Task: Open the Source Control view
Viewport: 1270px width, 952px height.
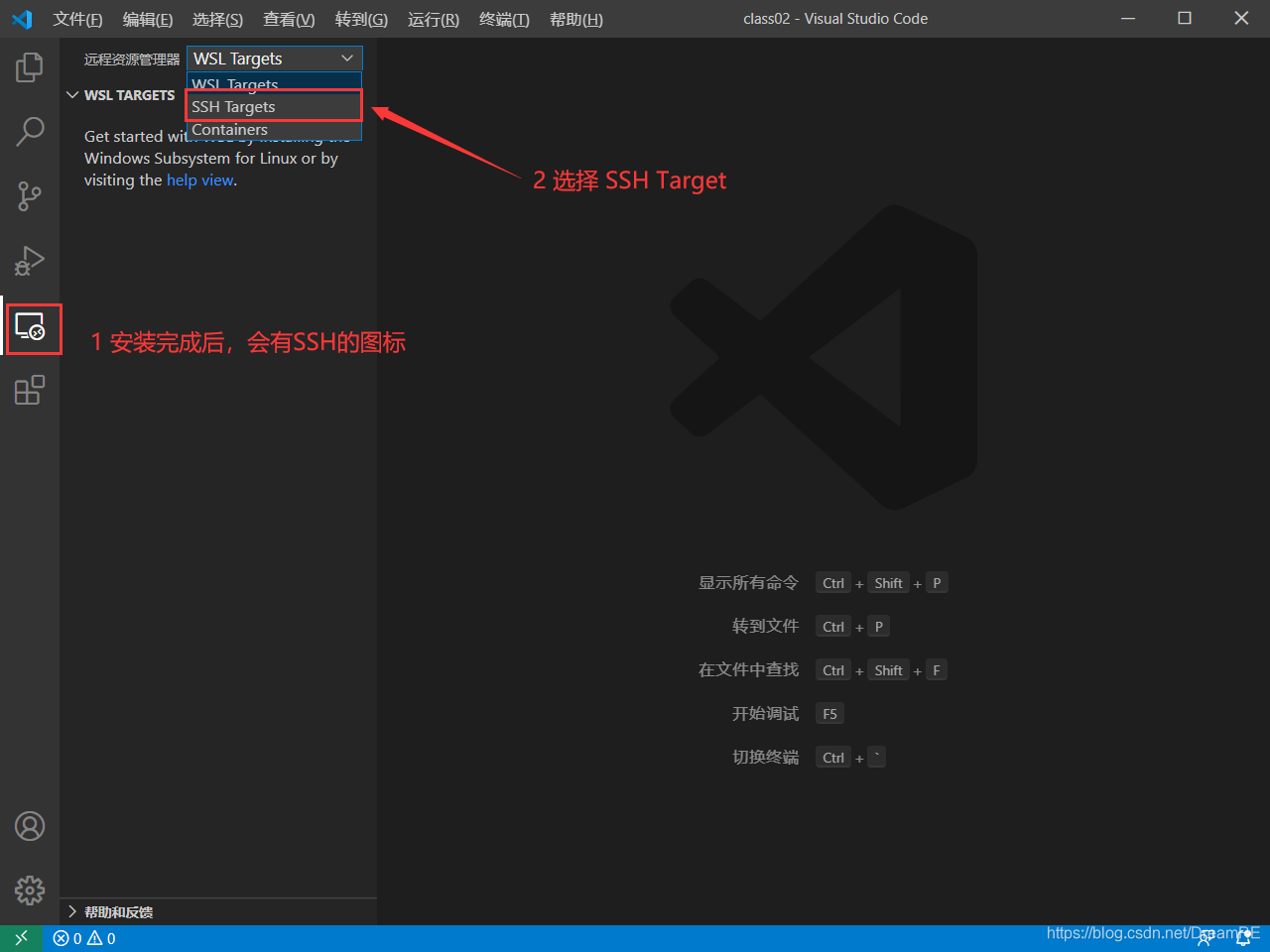Action: 30,196
